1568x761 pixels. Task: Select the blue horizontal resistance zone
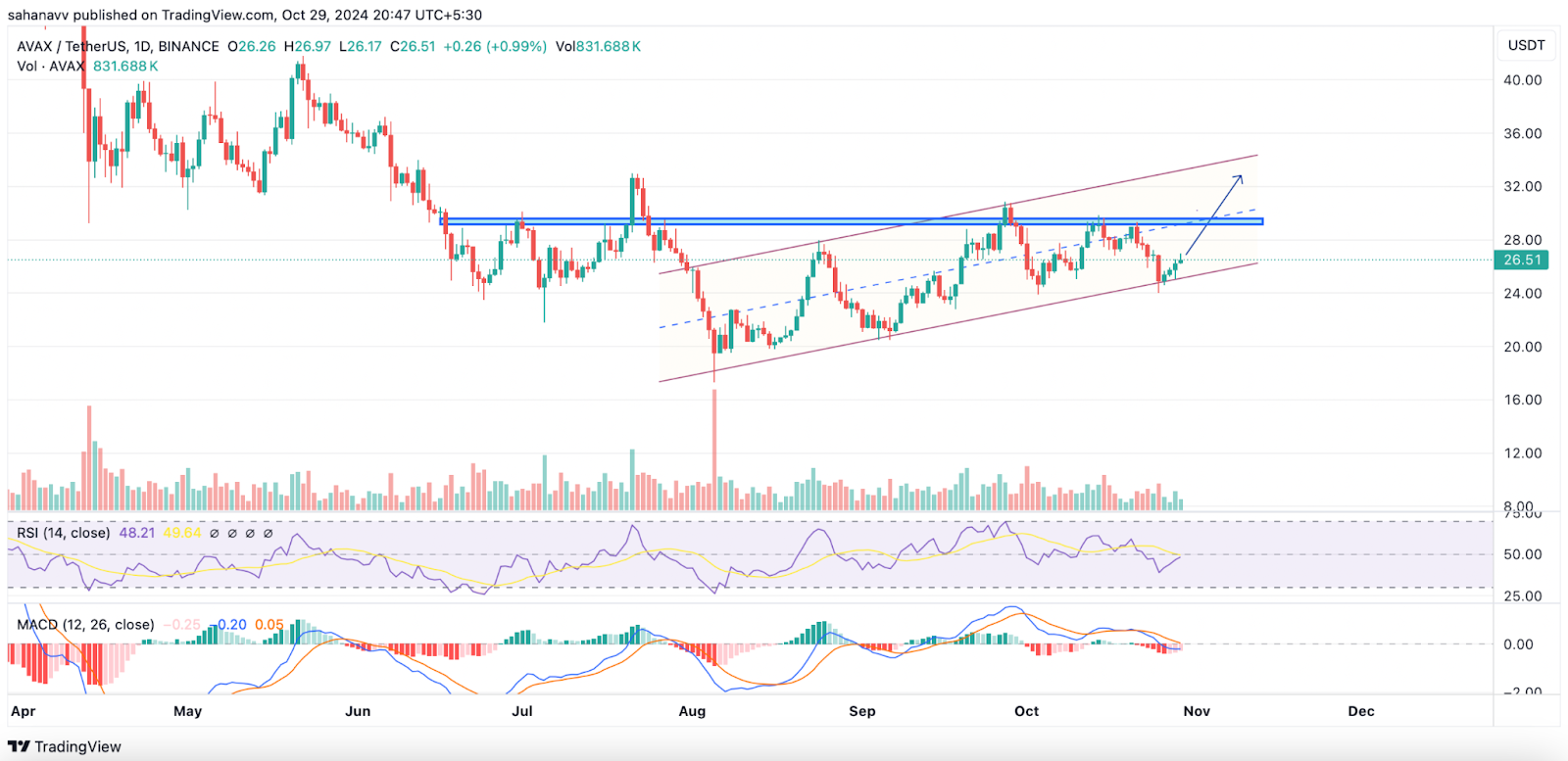click(853, 221)
